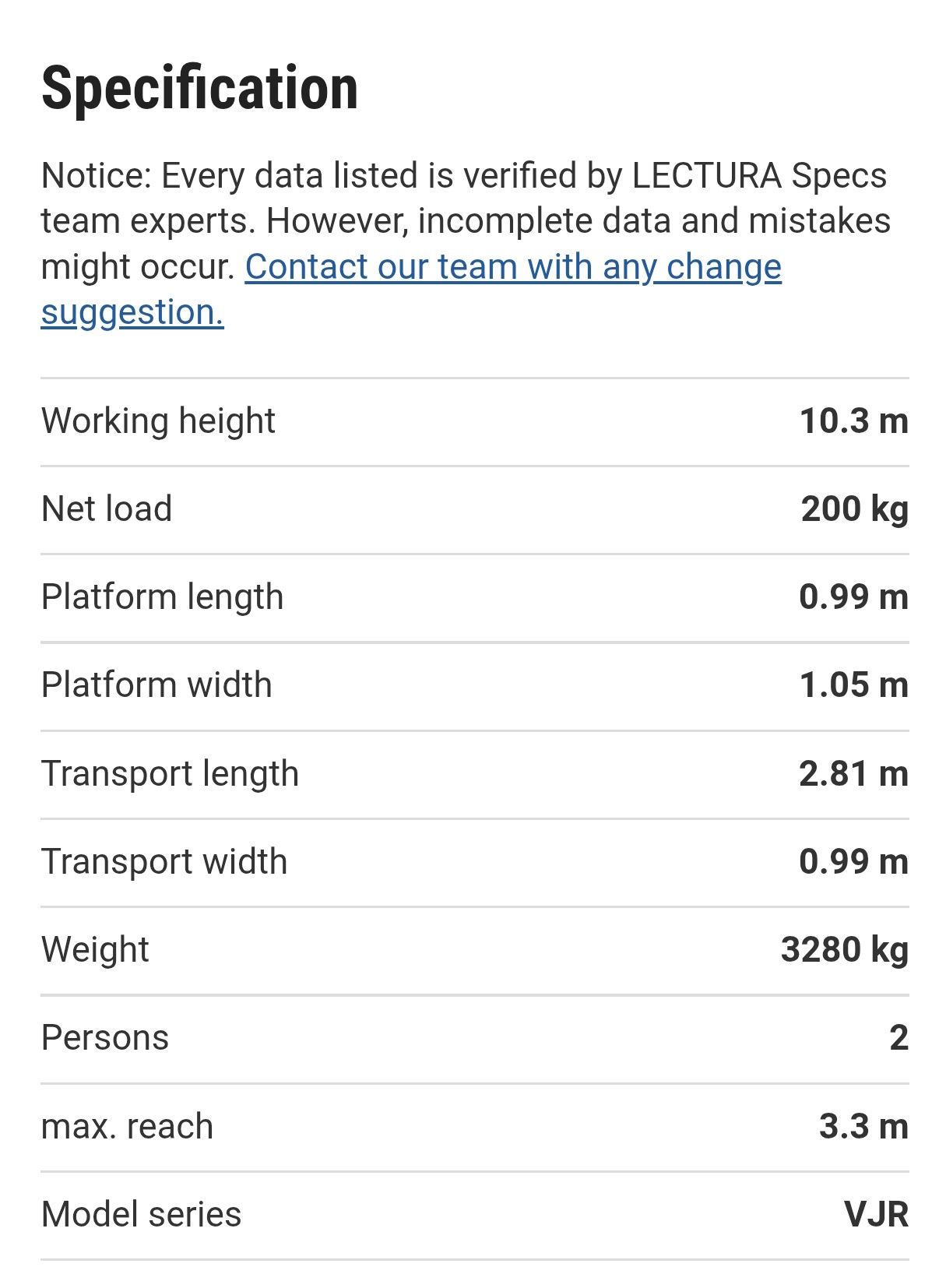Click the Weight row label
Image resolution: width=939 pixels, height=1288 pixels.
(95, 950)
